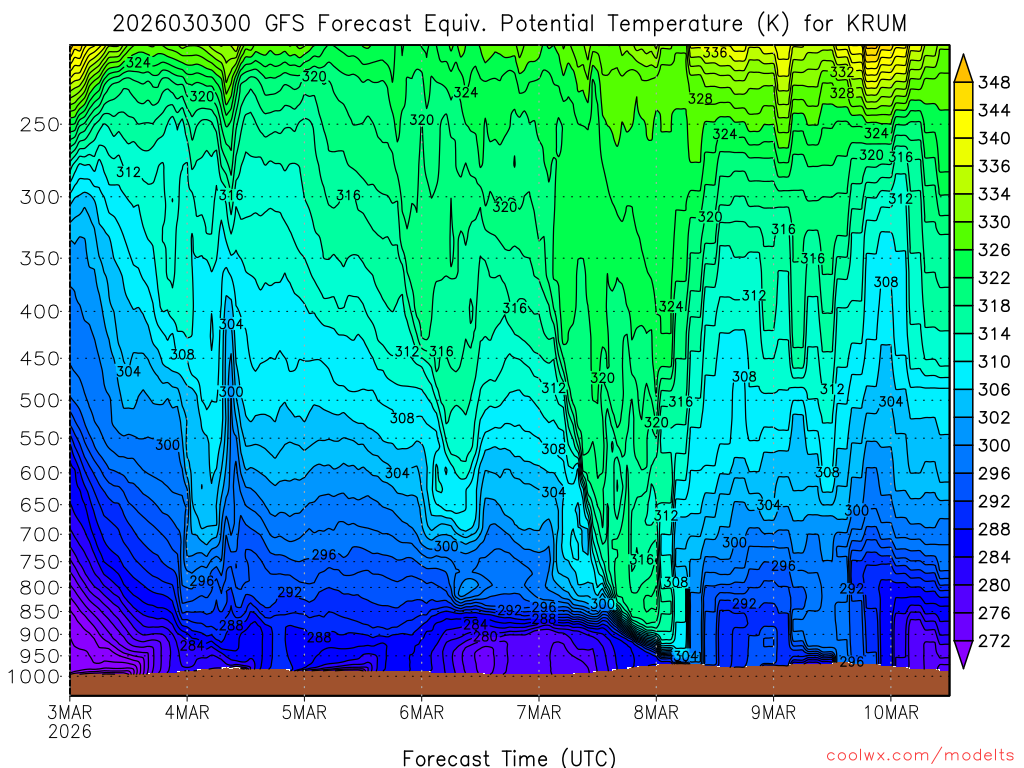Click the brown ground strip beneath the plot
This screenshot has width=1024, height=768.
(x=509, y=683)
